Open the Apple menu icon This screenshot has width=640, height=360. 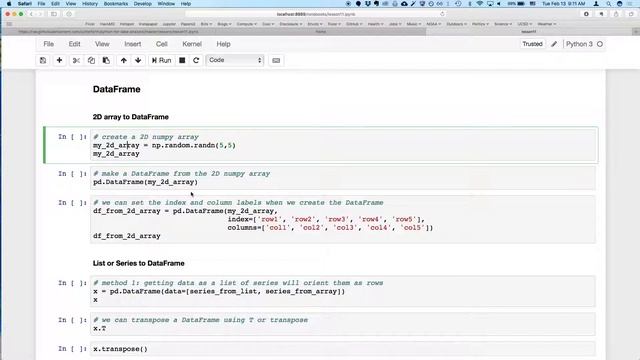coord(9,4)
